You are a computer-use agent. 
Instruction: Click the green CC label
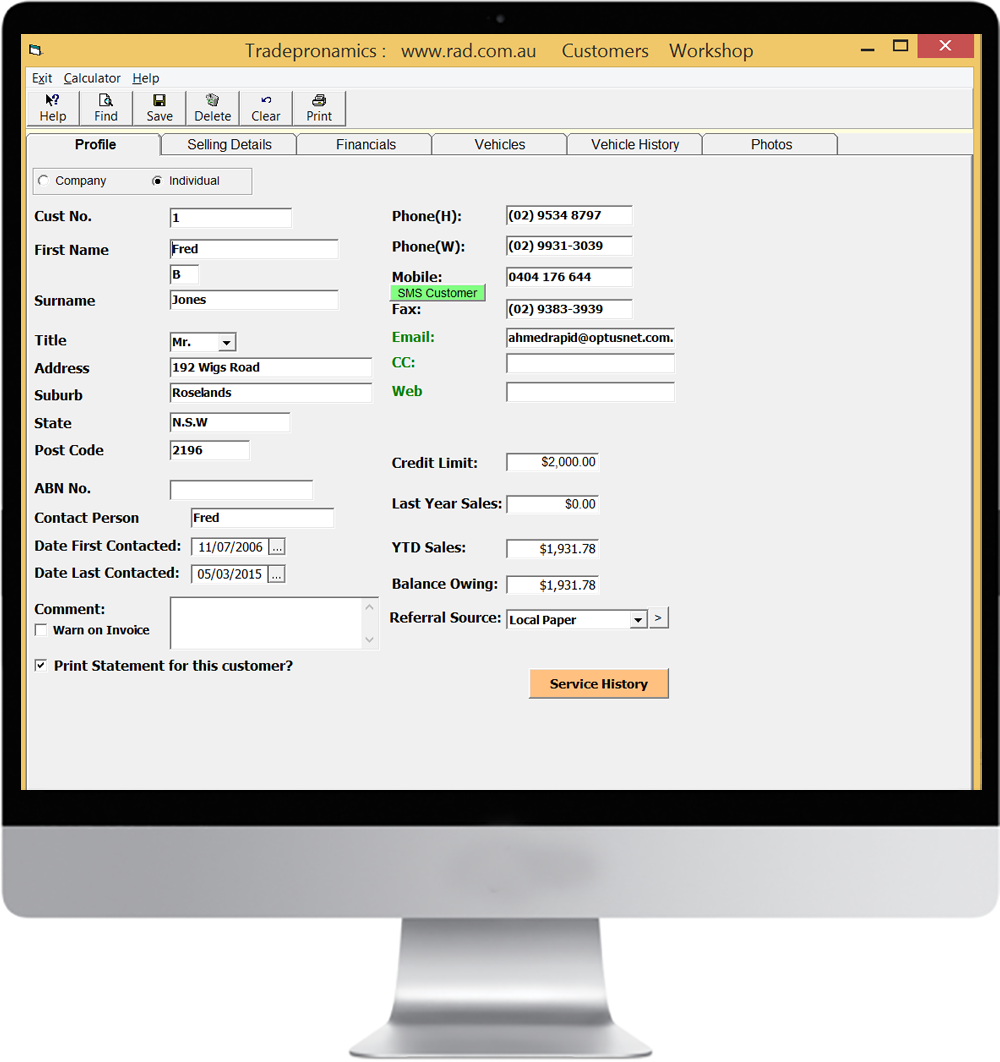pyautogui.click(x=403, y=362)
